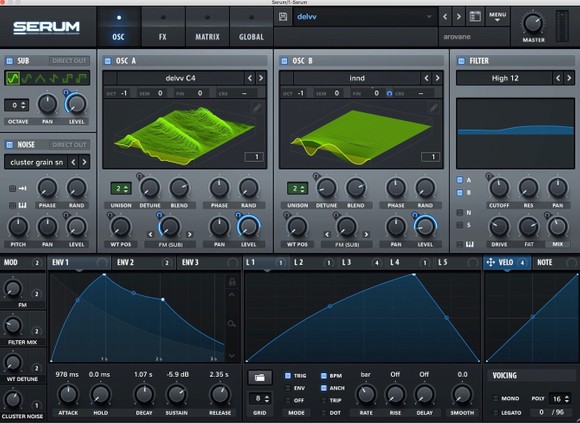Toggle filter routing for oscillator B

point(460,193)
